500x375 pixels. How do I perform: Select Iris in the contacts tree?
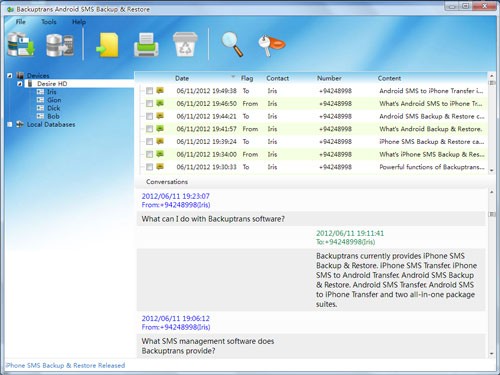click(x=52, y=92)
